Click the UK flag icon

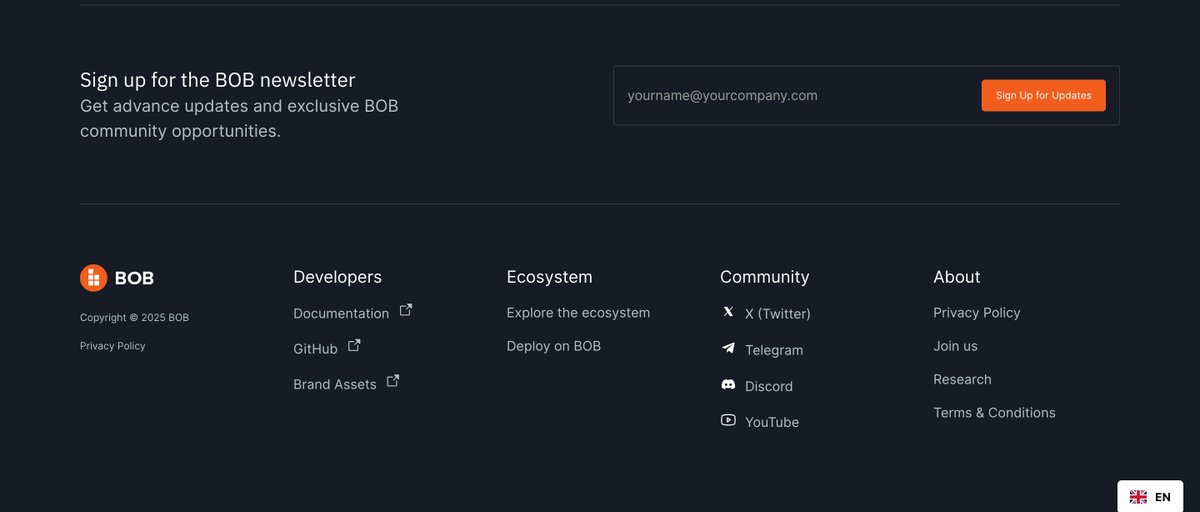click(1138, 497)
